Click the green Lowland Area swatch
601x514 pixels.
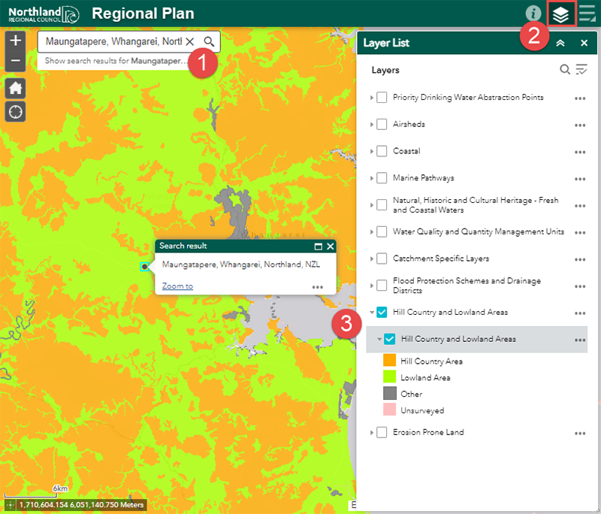coord(389,377)
